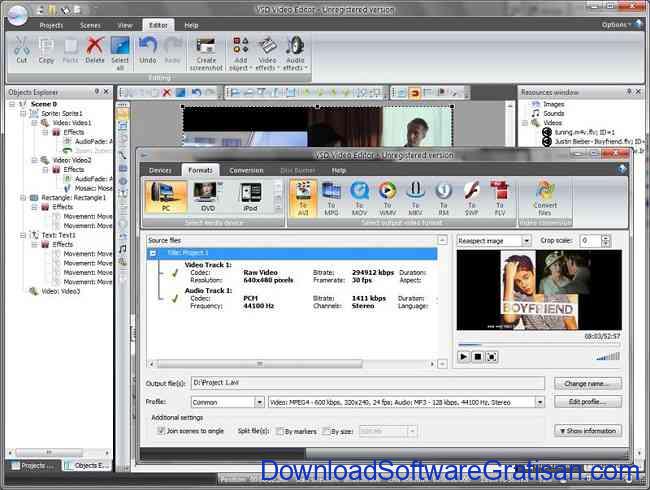This screenshot has height=490, width=650.
Task: Adjust the preview volume slider
Action: click(608, 357)
